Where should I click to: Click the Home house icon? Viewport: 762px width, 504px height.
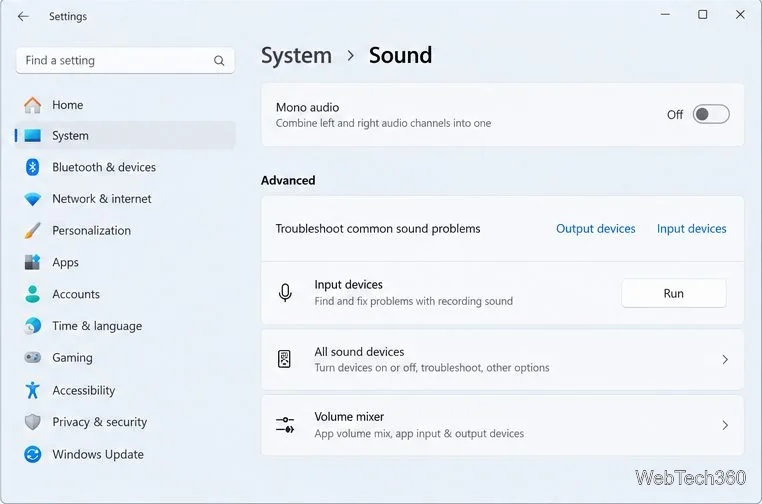[33, 105]
